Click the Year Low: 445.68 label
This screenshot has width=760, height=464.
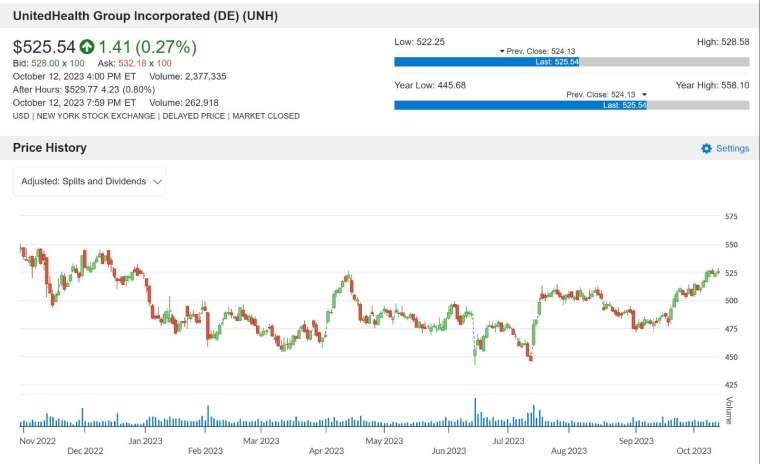tap(430, 85)
